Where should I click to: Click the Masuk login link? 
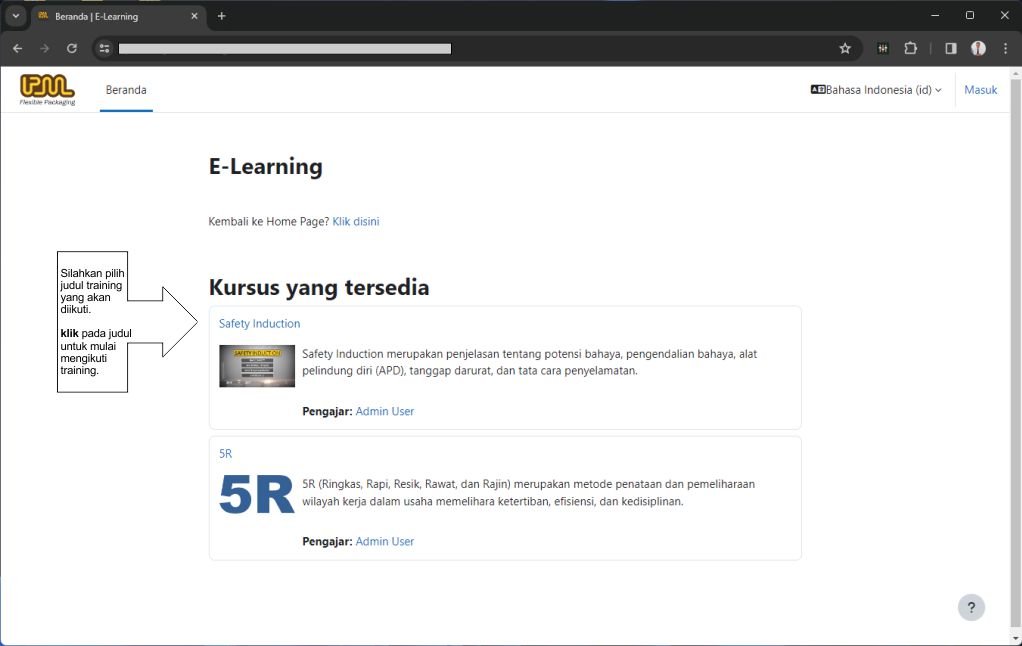tap(980, 90)
